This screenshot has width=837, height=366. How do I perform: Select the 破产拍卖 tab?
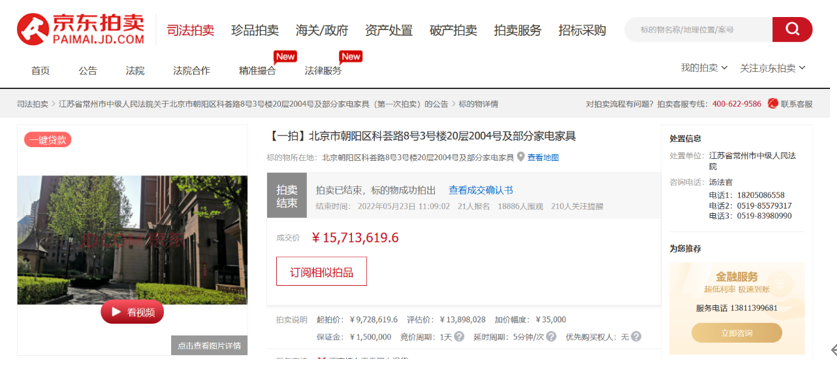(x=453, y=30)
